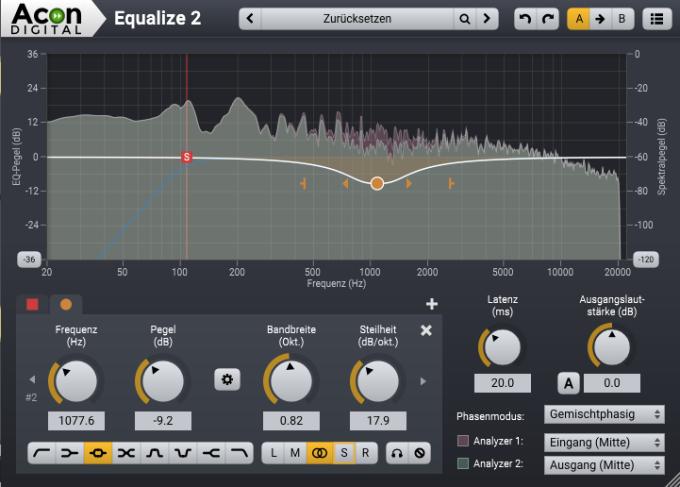Select the high cut filter type
The height and width of the screenshot is (487, 680).
pos(239,453)
